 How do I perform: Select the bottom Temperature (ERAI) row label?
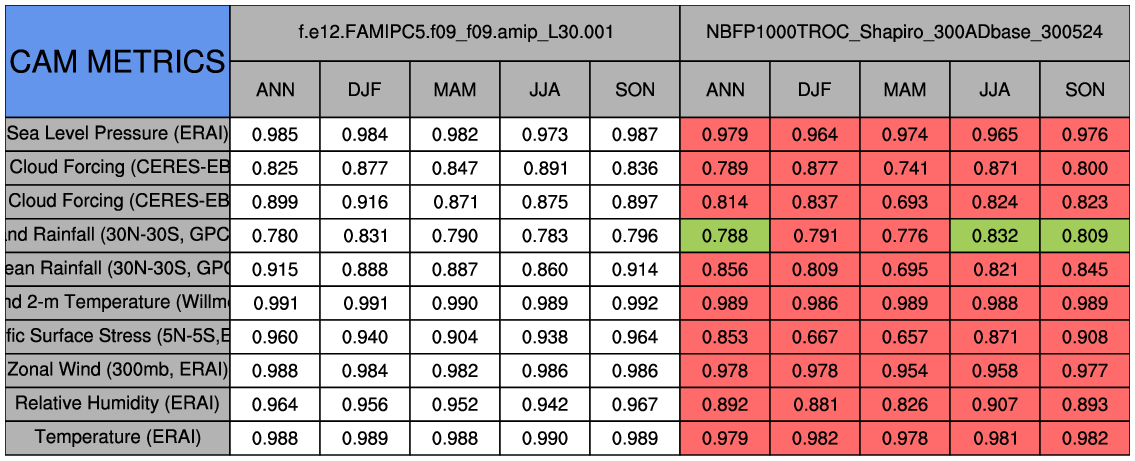click(x=117, y=437)
